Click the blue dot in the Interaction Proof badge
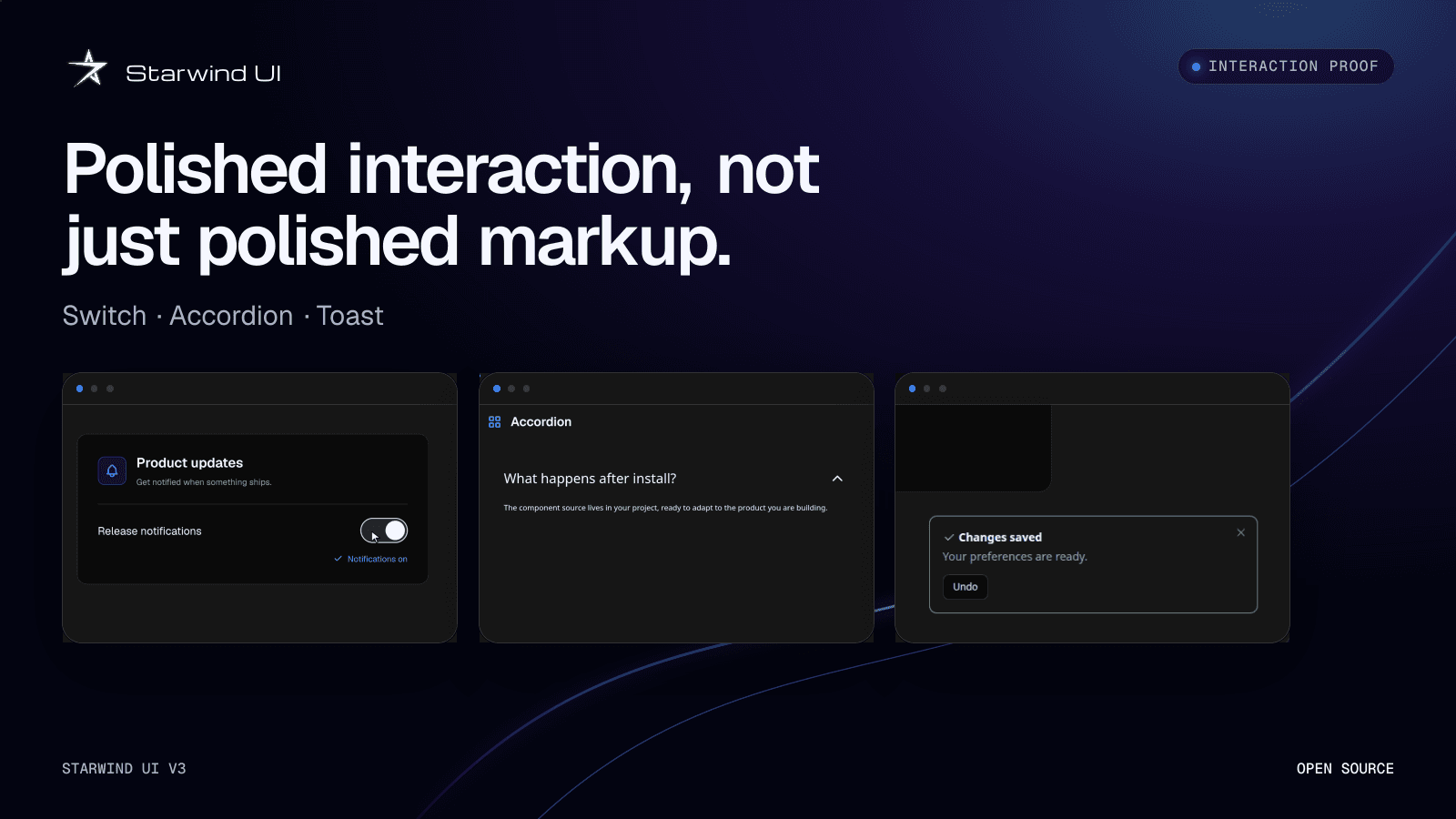 pyautogui.click(x=1196, y=66)
